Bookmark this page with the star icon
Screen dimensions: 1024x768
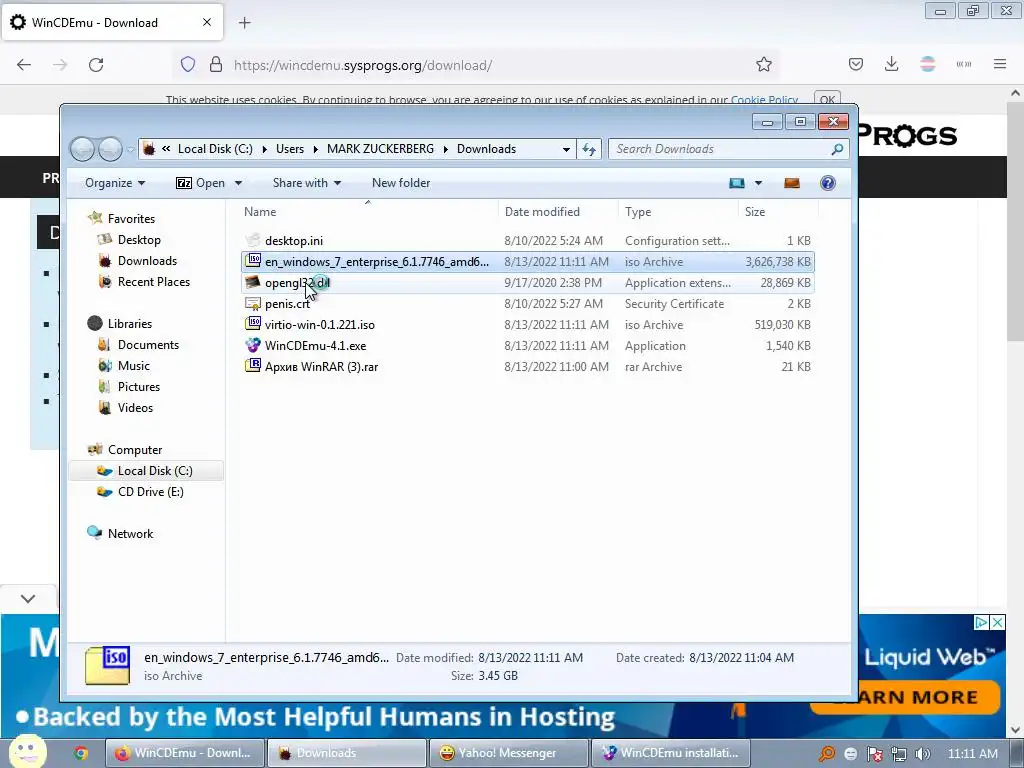coord(763,65)
